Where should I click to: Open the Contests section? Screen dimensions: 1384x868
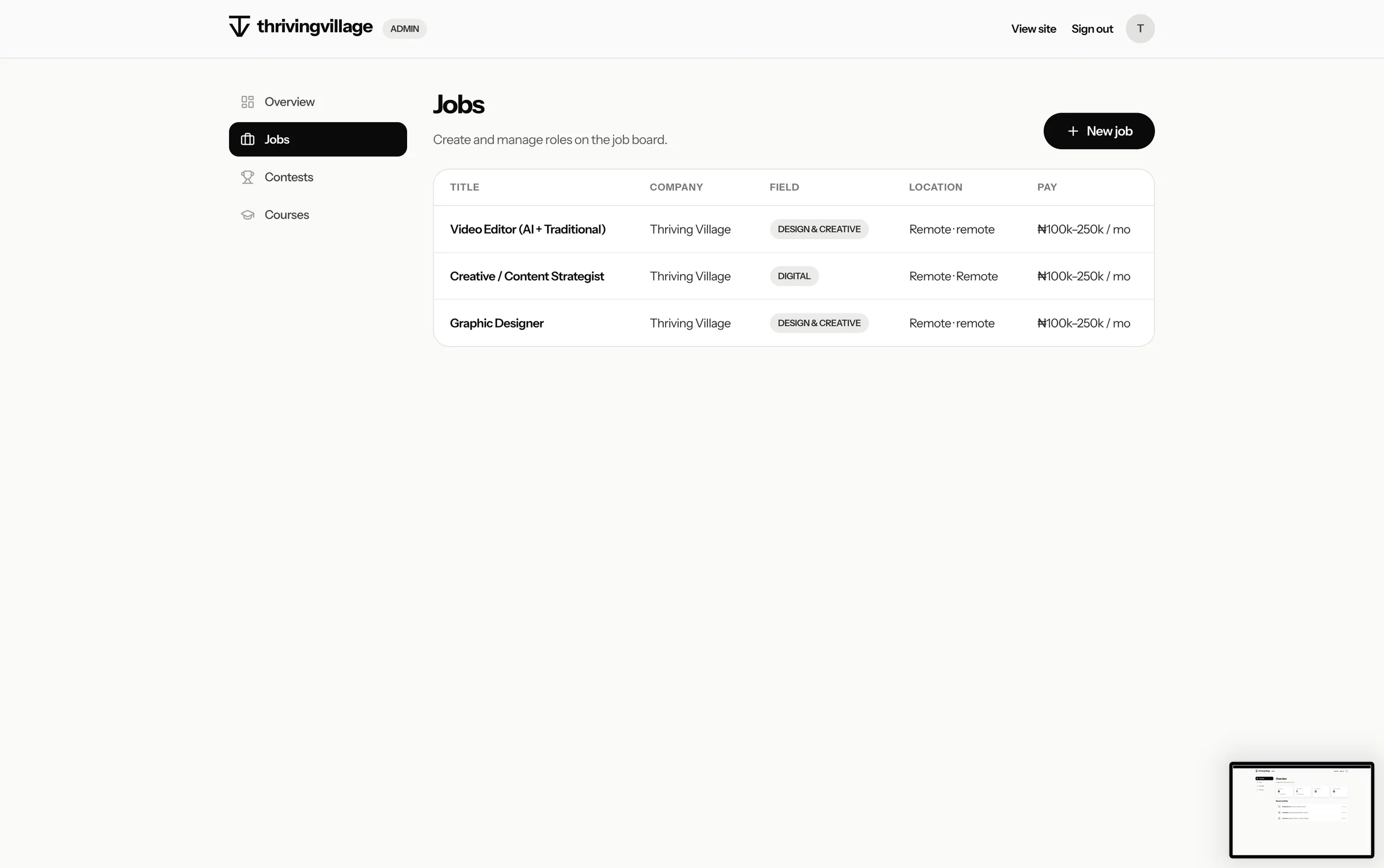pos(318,177)
